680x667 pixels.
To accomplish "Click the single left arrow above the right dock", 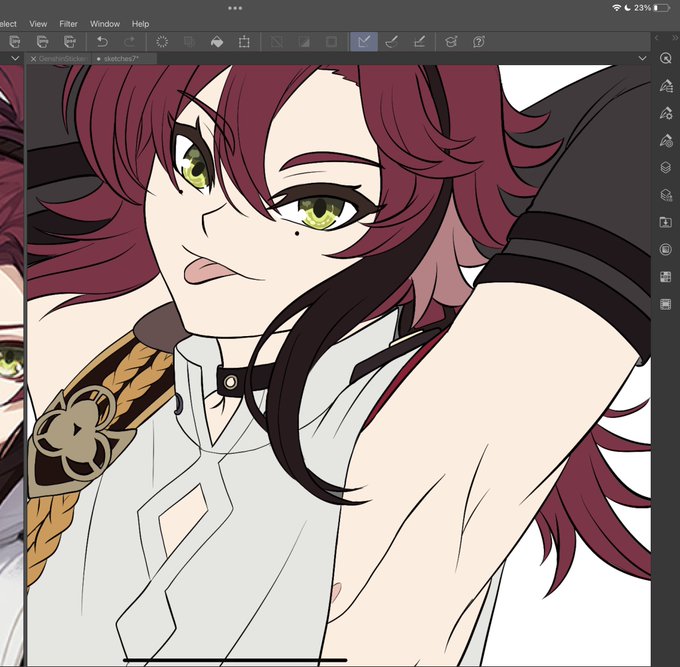I will (x=657, y=38).
